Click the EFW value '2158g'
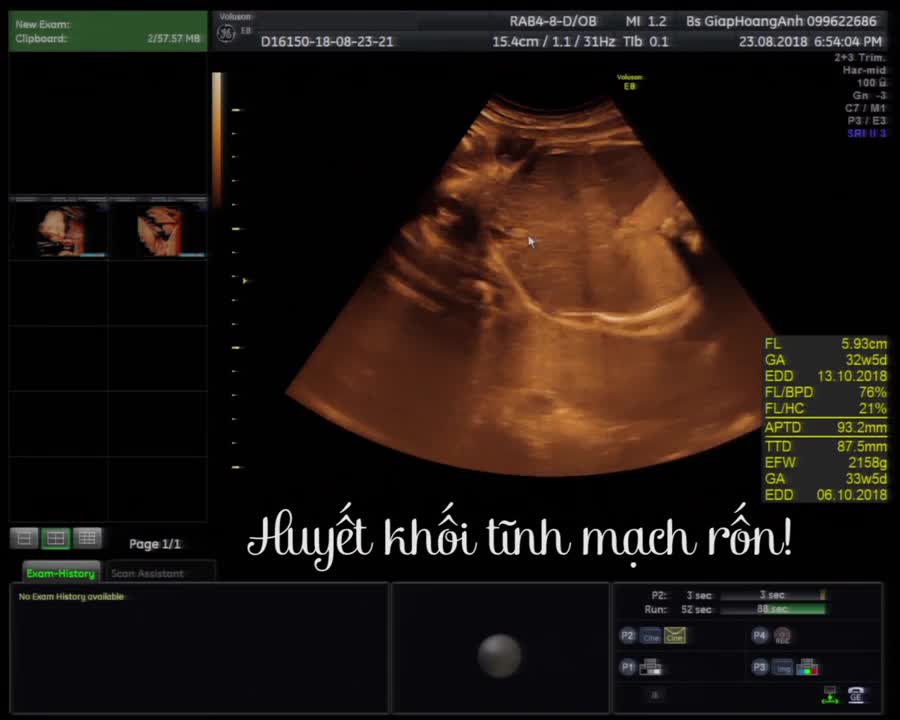Image resolution: width=900 pixels, height=720 pixels. click(x=867, y=462)
